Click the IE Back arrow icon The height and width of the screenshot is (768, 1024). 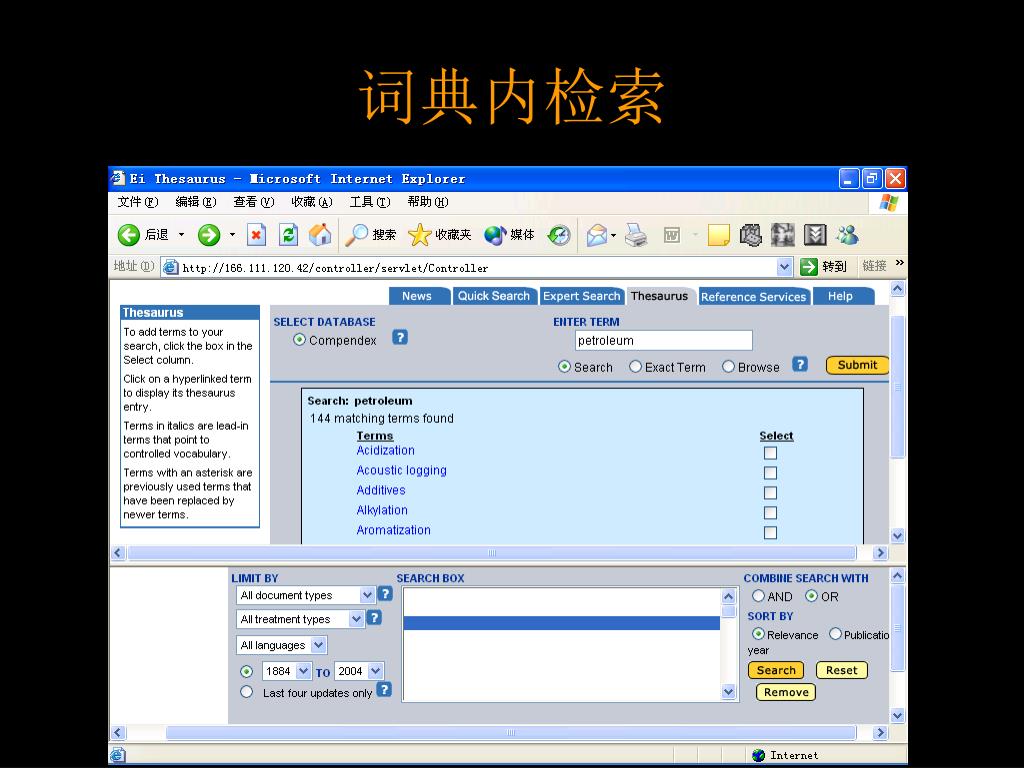coord(129,235)
